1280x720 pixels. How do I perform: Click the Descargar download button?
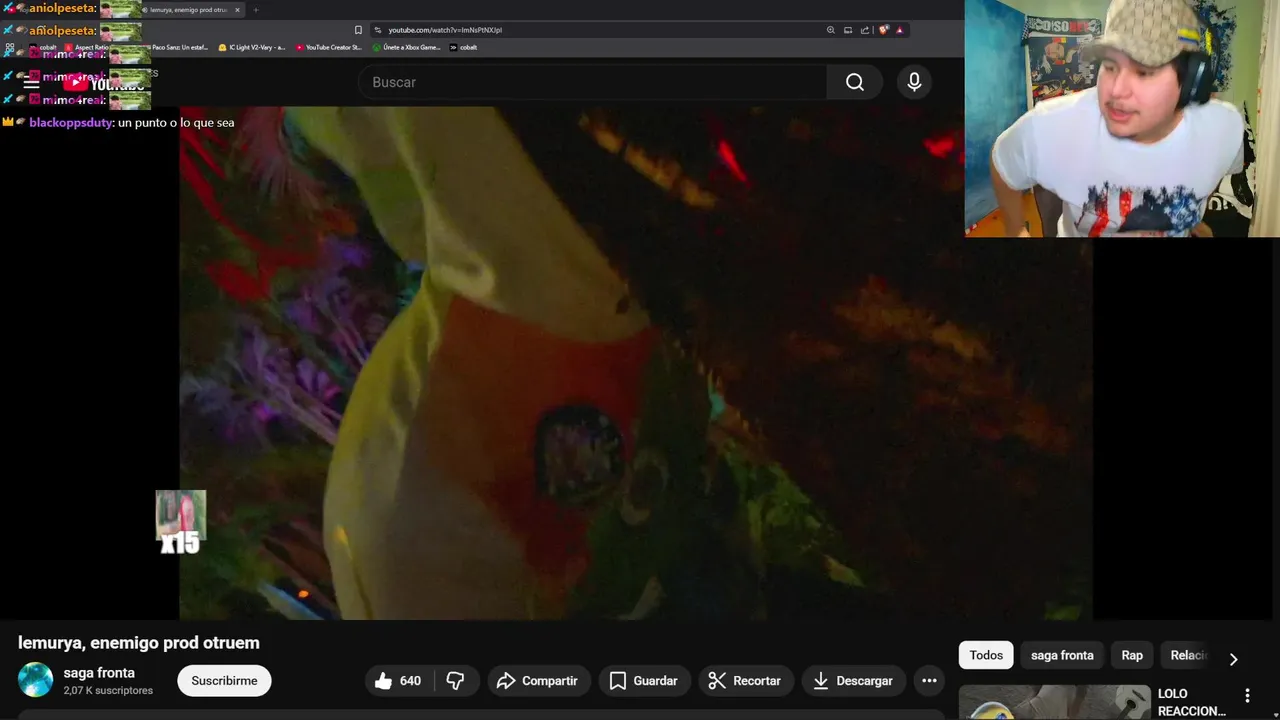853,681
